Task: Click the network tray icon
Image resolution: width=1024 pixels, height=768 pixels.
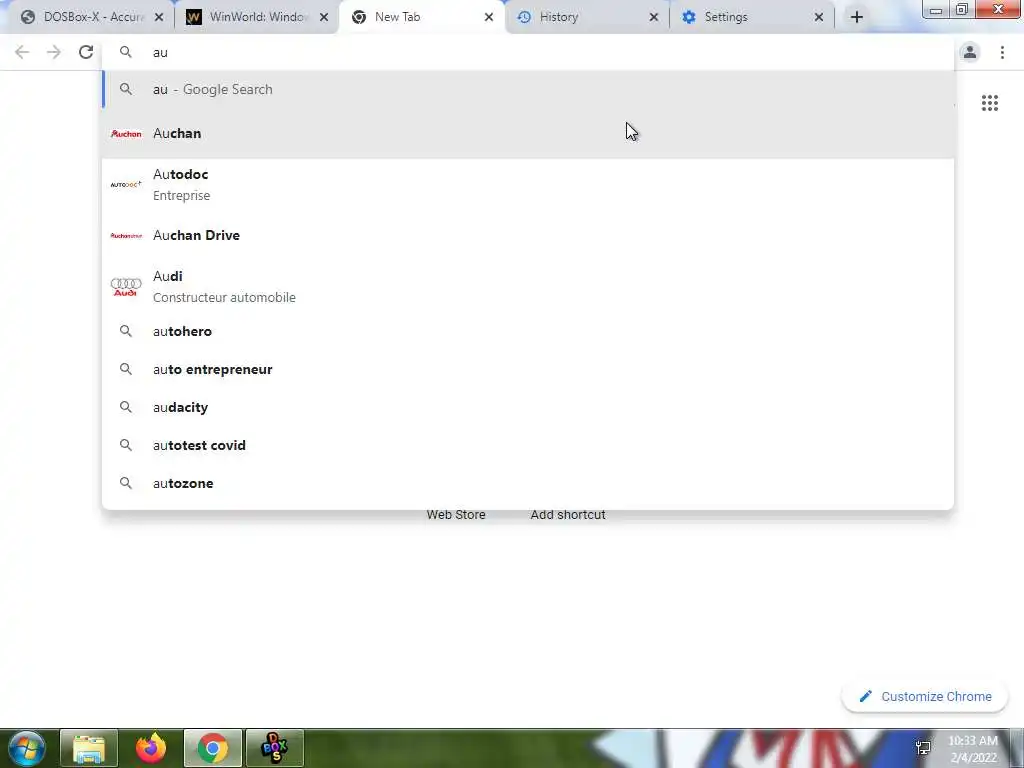Action: point(923,748)
